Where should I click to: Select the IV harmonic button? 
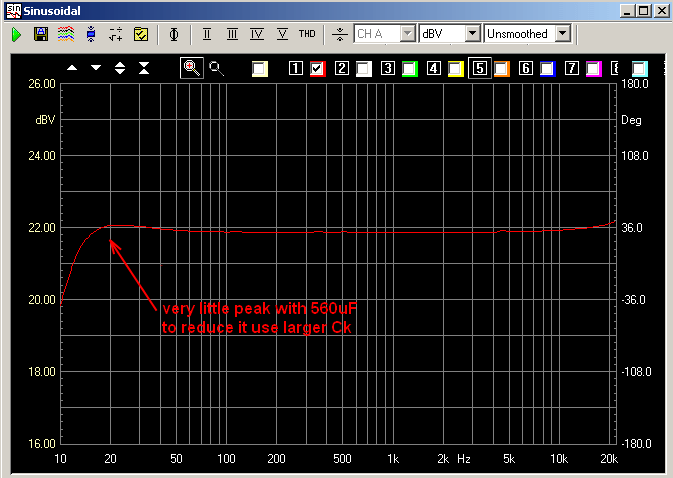click(257, 34)
